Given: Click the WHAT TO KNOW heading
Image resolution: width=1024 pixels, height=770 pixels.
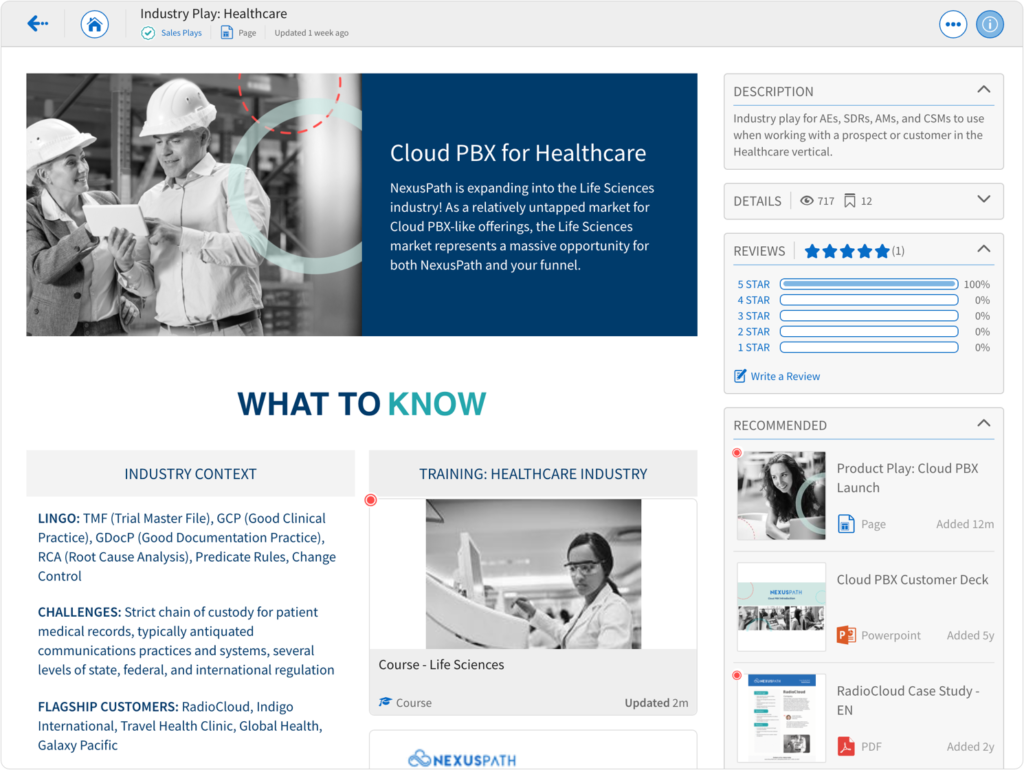Looking at the screenshot, I should coord(362,404).
